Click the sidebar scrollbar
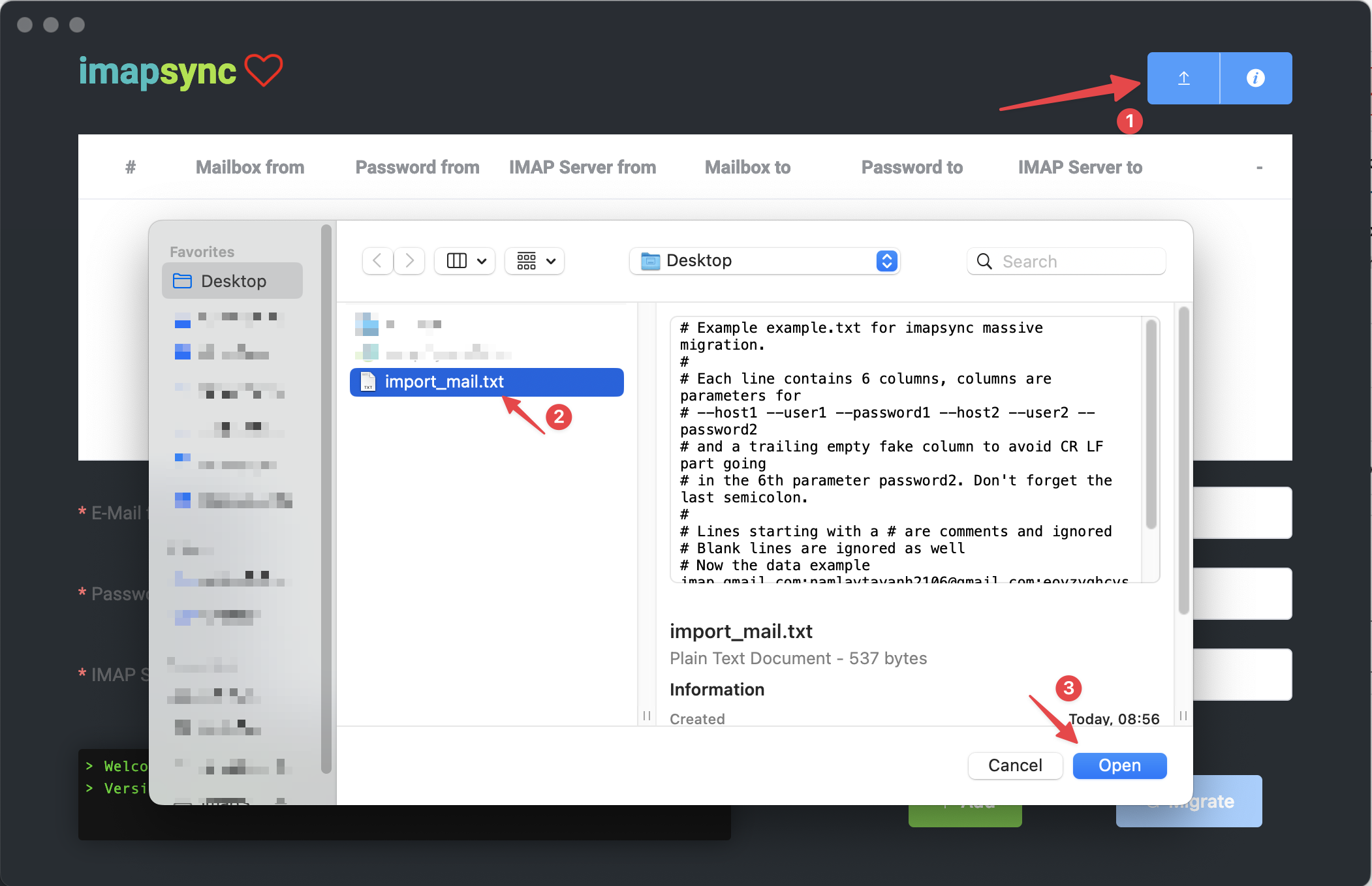 click(326, 499)
